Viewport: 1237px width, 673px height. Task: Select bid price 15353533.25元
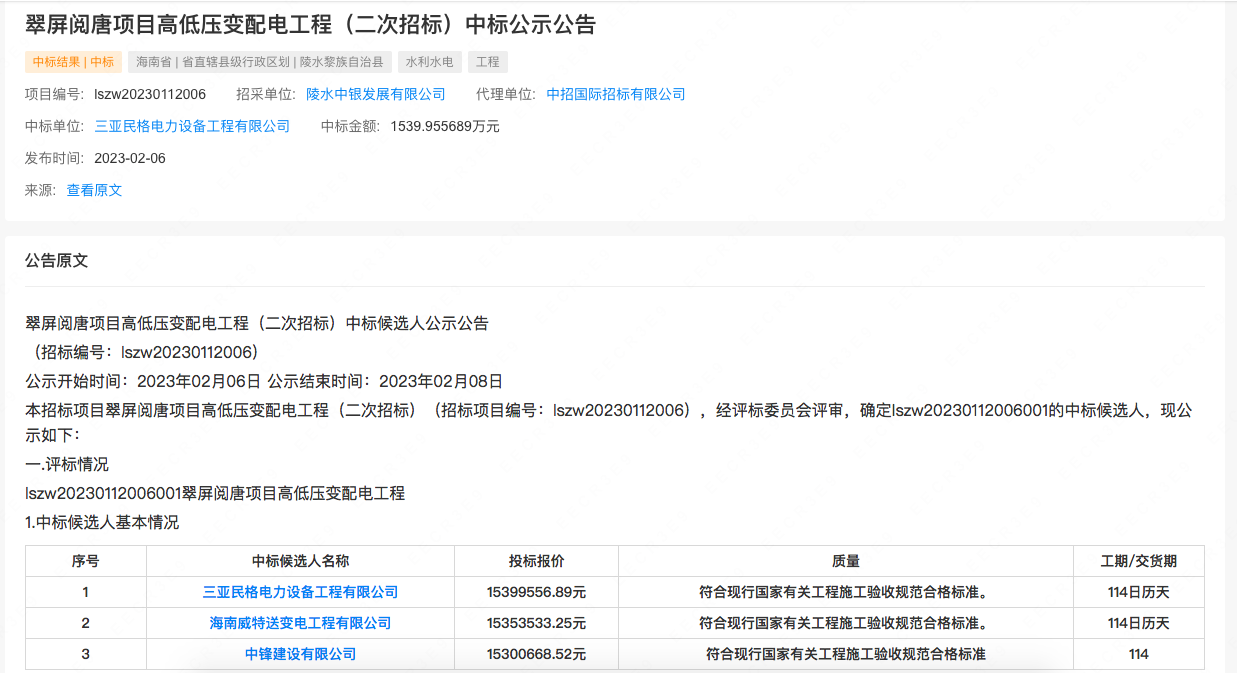click(x=536, y=623)
